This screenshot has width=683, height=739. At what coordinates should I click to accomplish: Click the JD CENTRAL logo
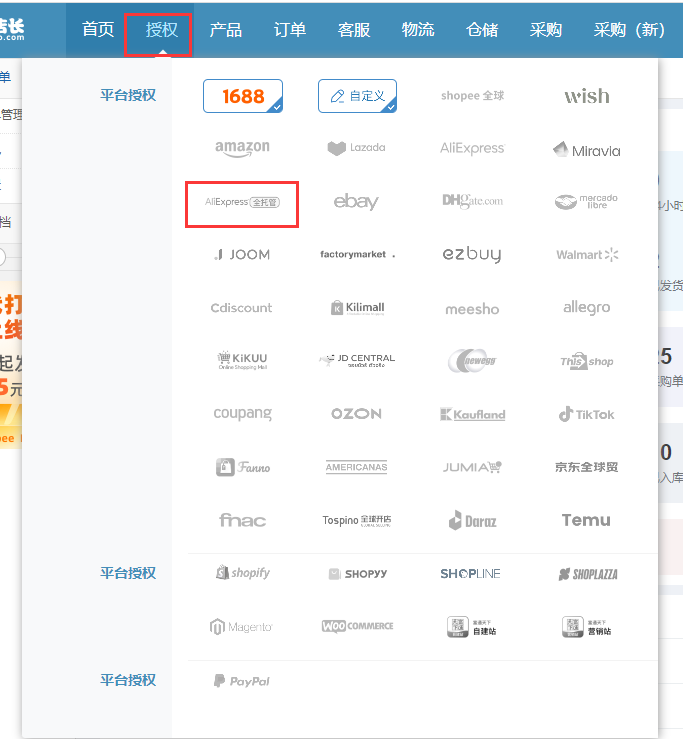(357, 361)
